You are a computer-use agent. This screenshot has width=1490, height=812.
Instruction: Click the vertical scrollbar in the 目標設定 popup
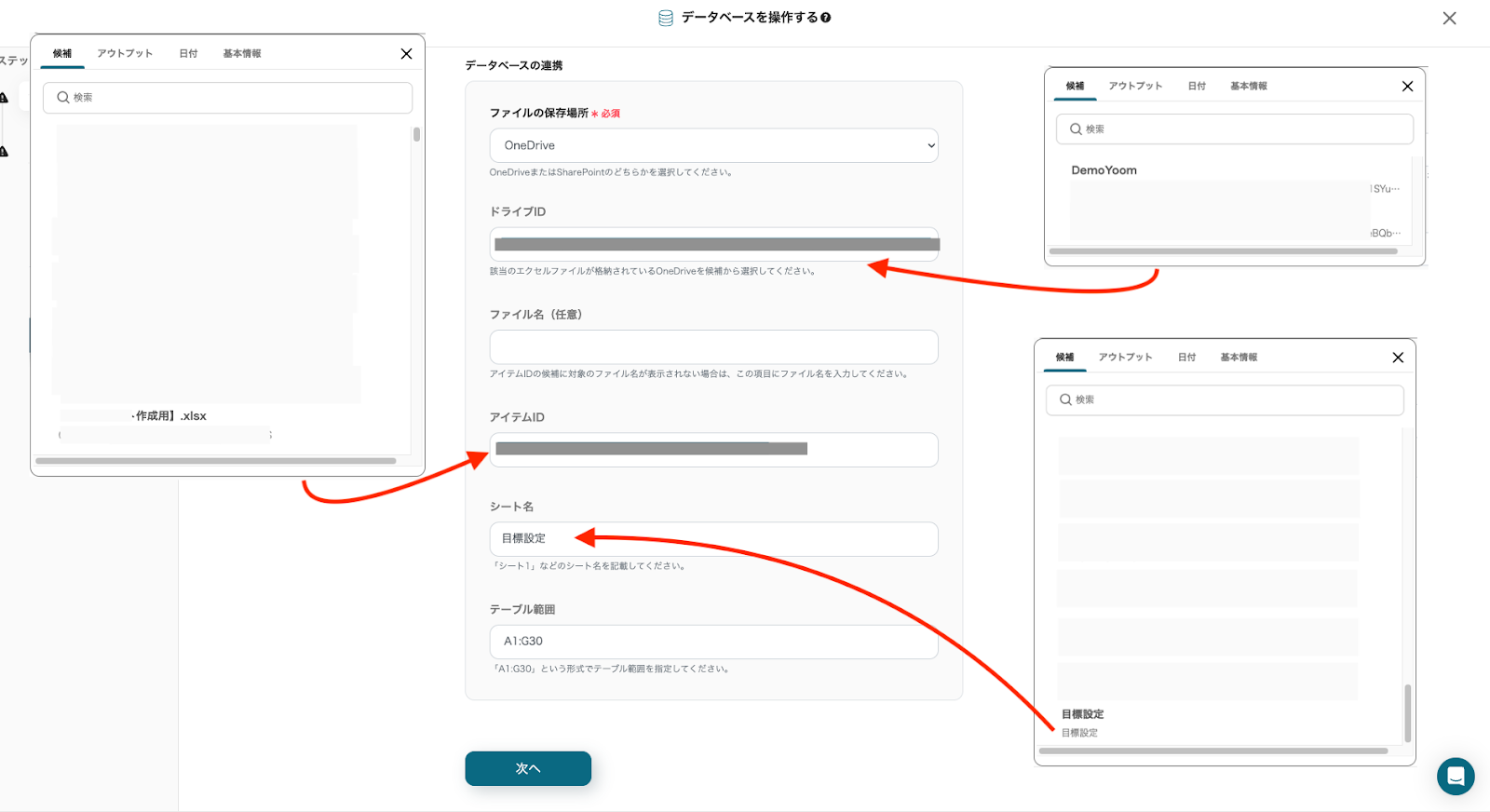tap(1407, 713)
